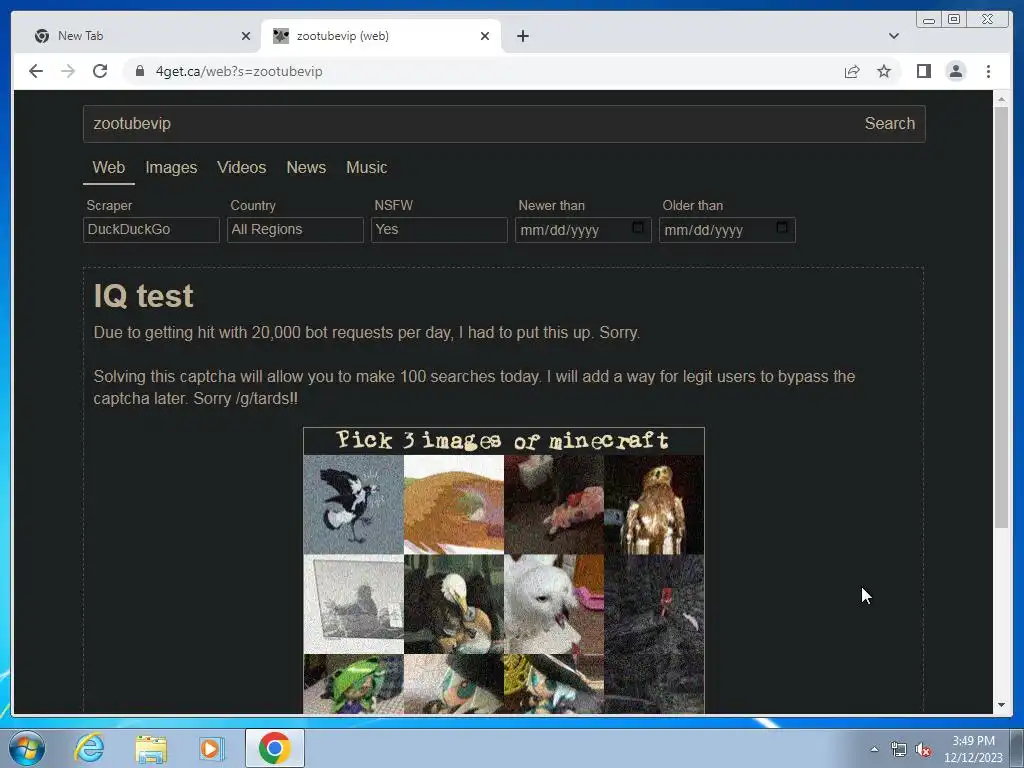Select the flying magpie captcha image
Screen dimensions: 1024x768
click(x=353, y=504)
